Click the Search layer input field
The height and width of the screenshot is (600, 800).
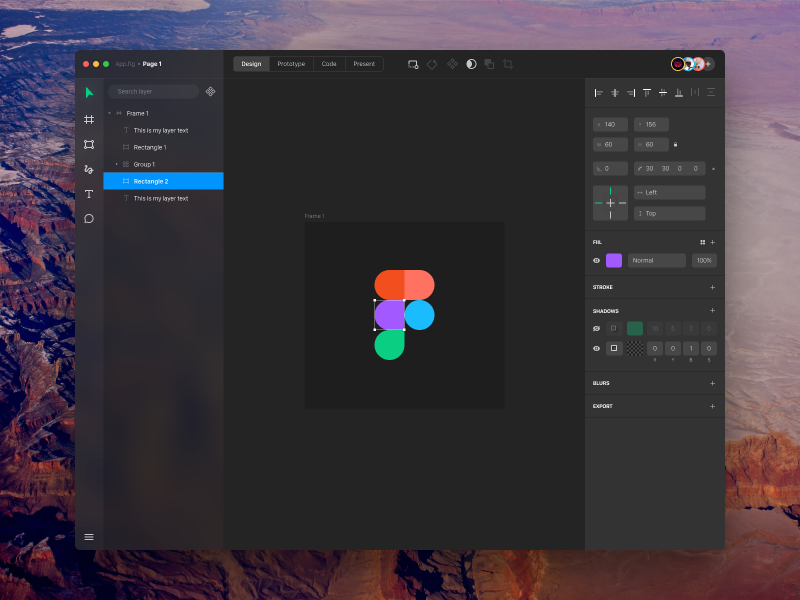click(x=154, y=91)
